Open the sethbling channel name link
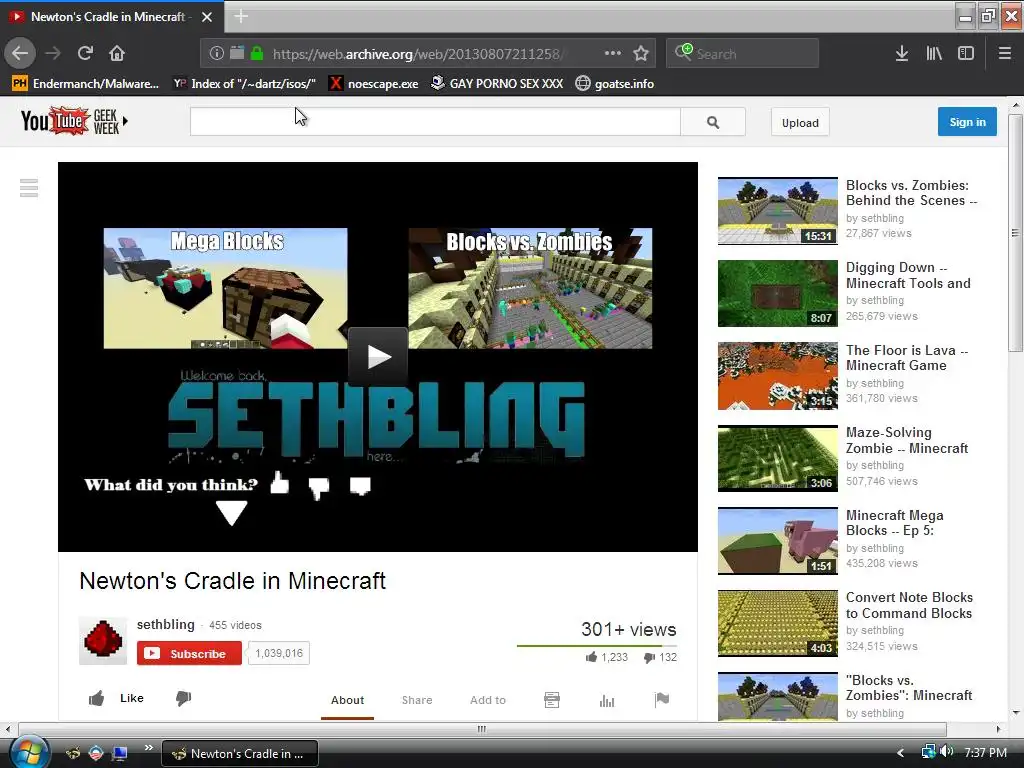 (166, 624)
